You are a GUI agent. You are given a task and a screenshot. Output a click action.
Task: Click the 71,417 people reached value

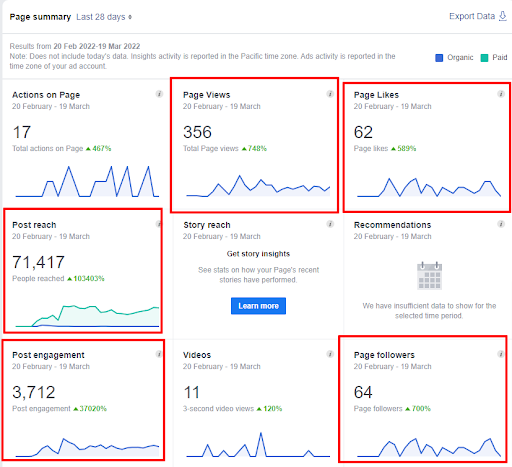pos(38,262)
